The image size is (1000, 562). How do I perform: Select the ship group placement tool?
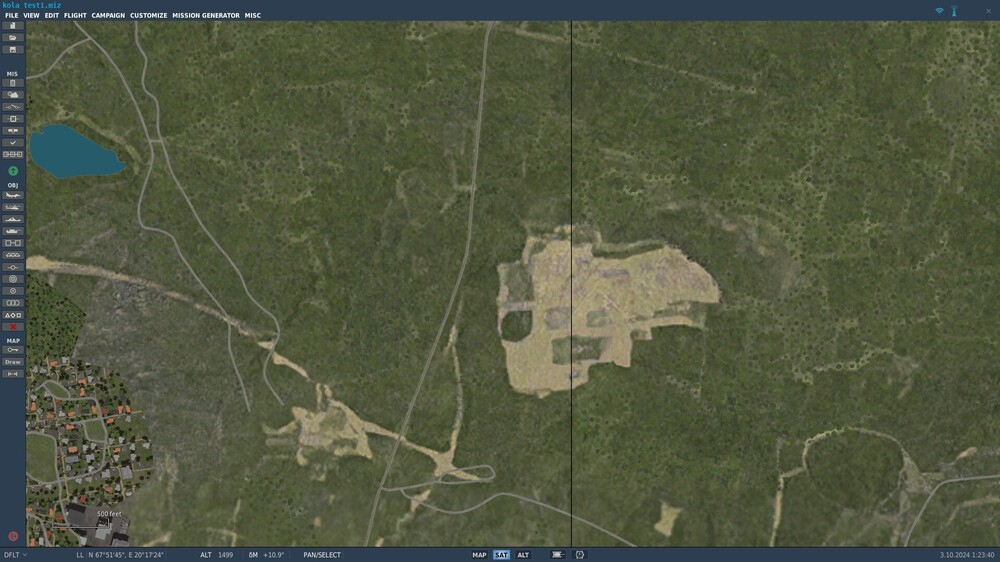13,219
